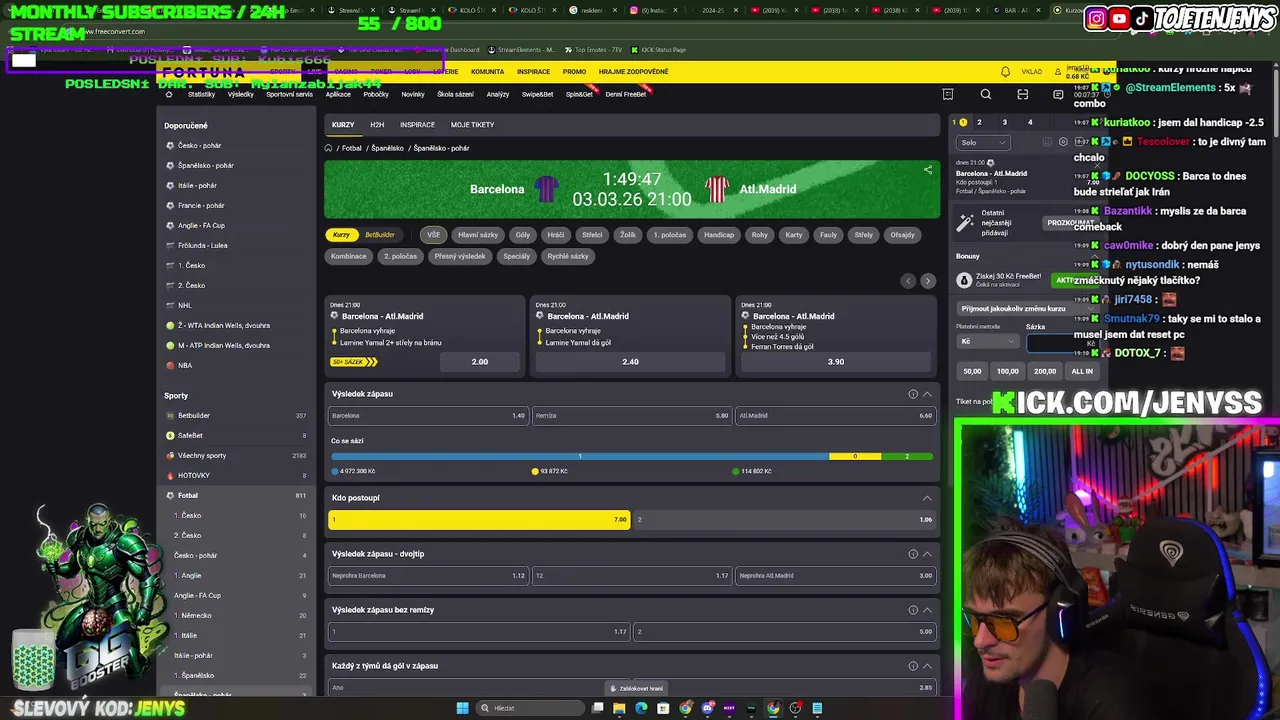Select Atl.Madrid odds 6.60 in Výsledek zápasu
1280x720 pixels.
pos(835,415)
